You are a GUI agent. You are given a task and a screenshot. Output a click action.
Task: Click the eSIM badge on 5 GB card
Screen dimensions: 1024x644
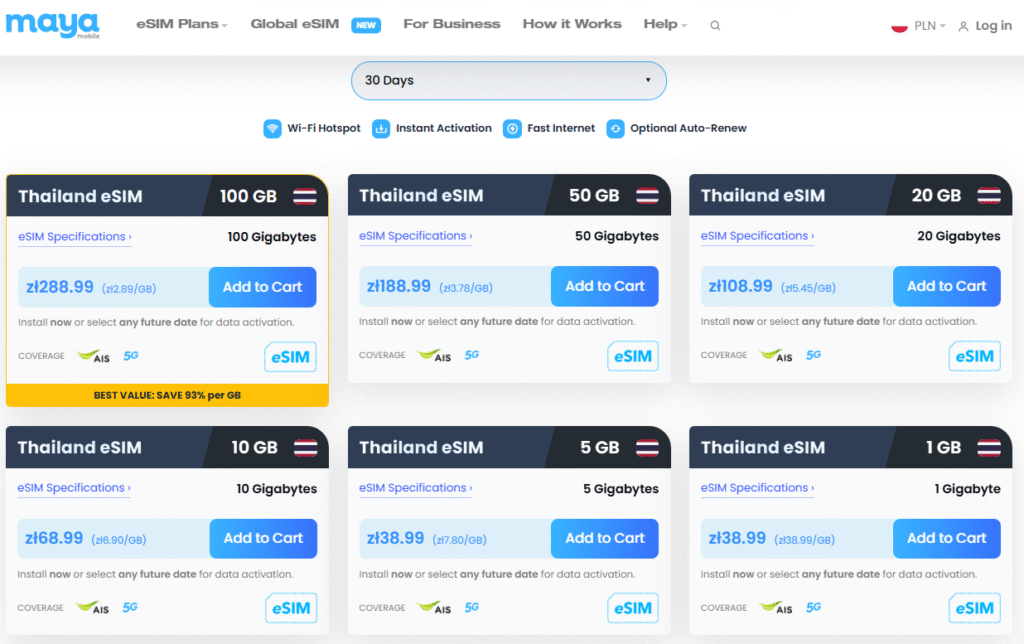[x=633, y=609]
